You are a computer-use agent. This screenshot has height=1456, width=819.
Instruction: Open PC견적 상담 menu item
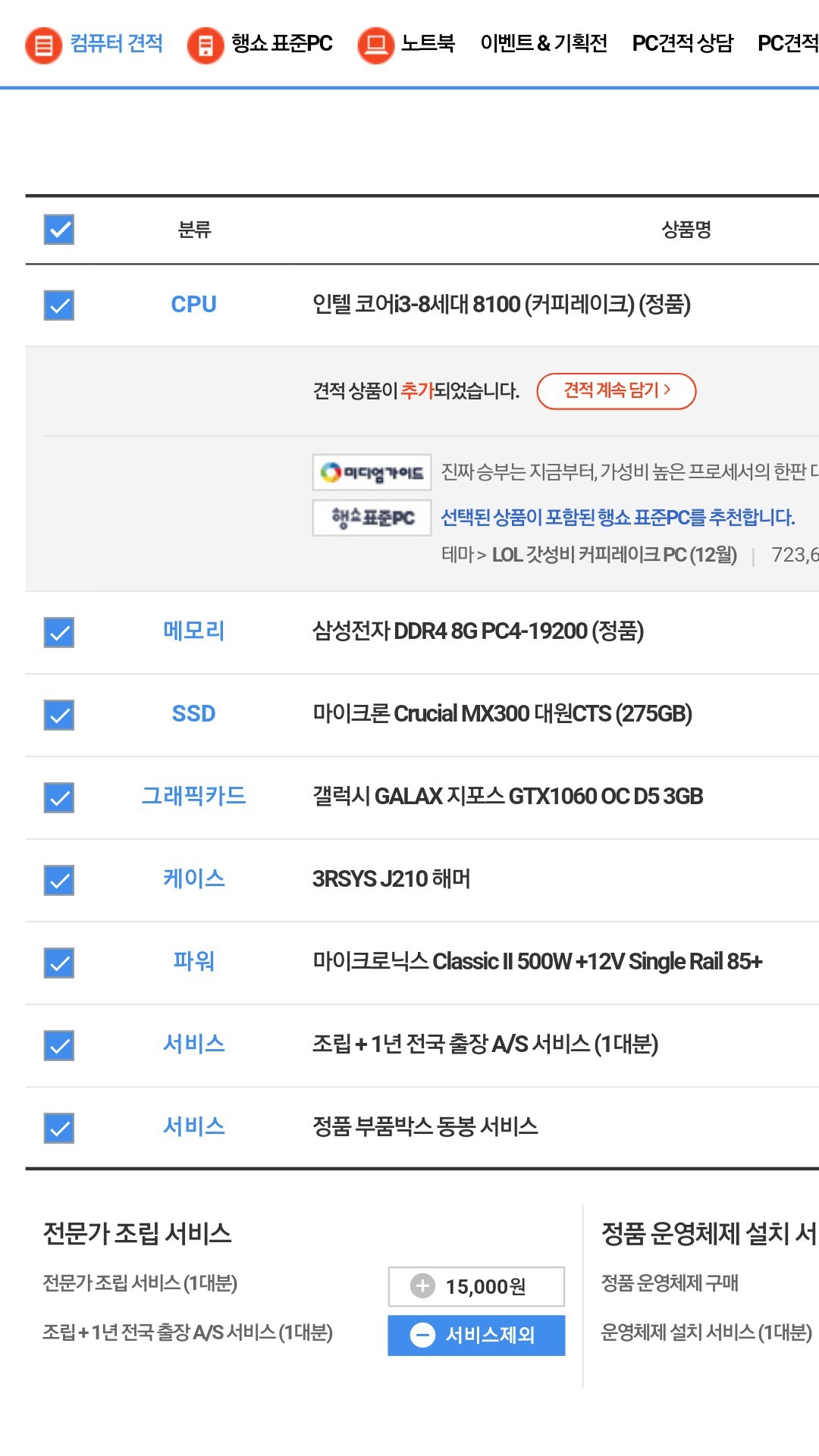click(x=682, y=43)
